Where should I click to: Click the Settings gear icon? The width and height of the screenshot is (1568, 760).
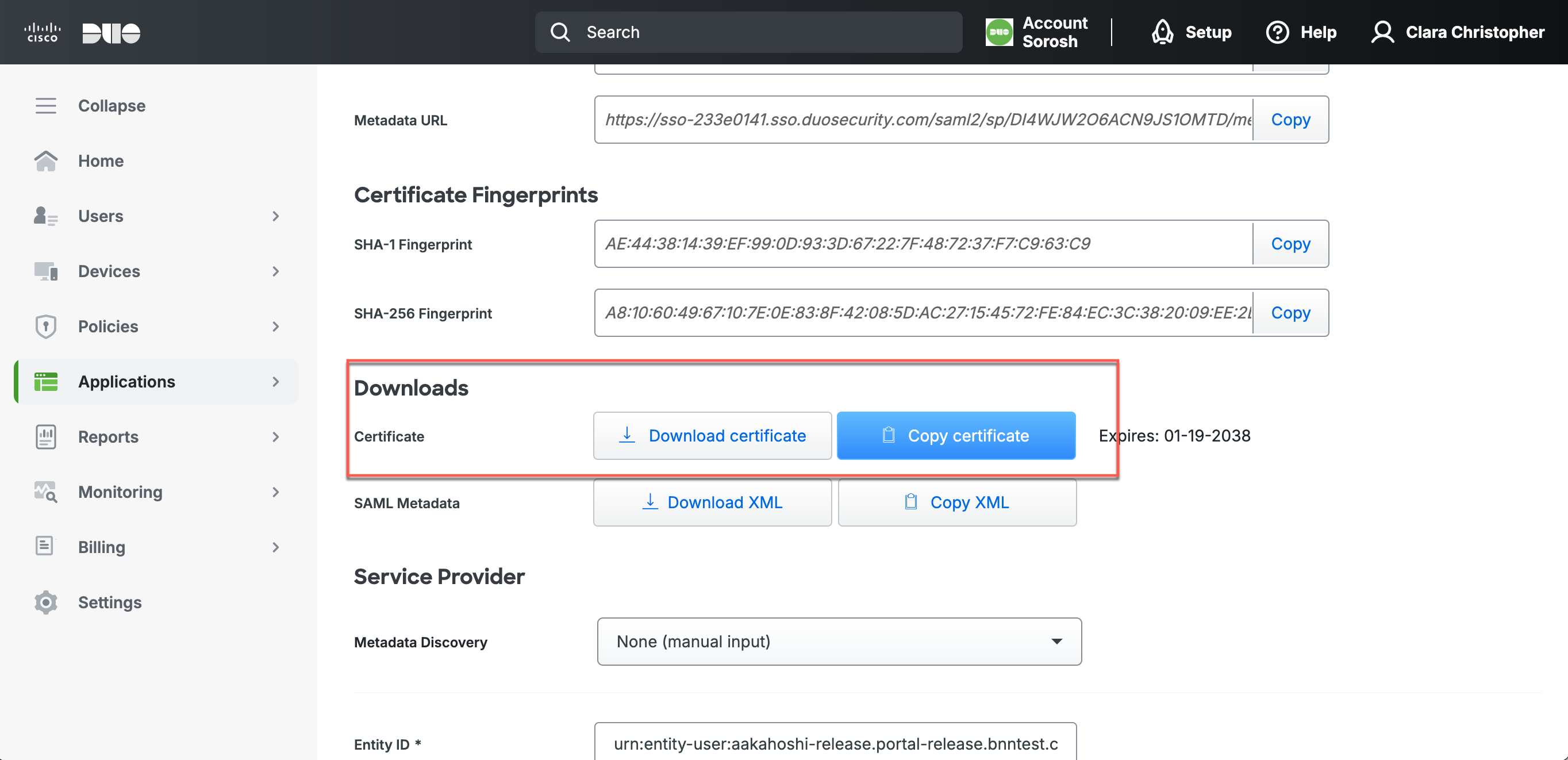click(x=45, y=602)
